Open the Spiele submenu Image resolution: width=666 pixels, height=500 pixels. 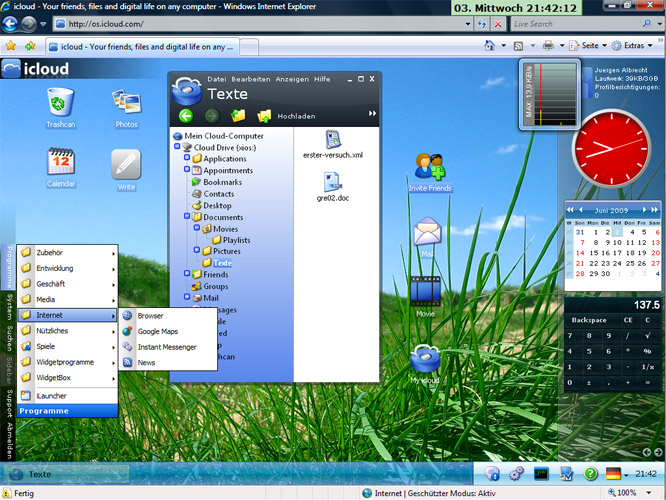click(x=68, y=346)
